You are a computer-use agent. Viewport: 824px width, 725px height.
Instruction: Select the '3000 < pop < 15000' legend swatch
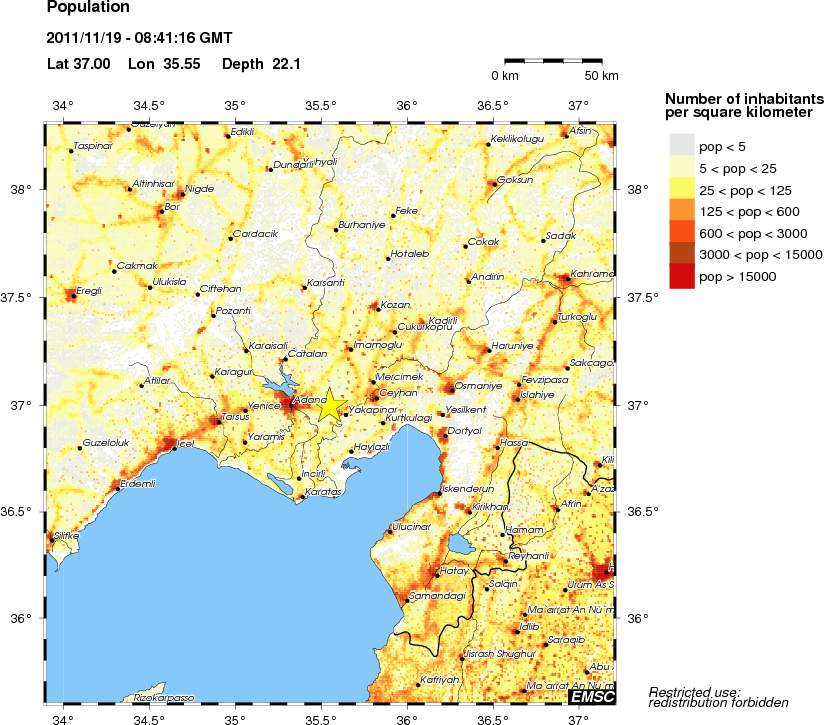coord(681,255)
